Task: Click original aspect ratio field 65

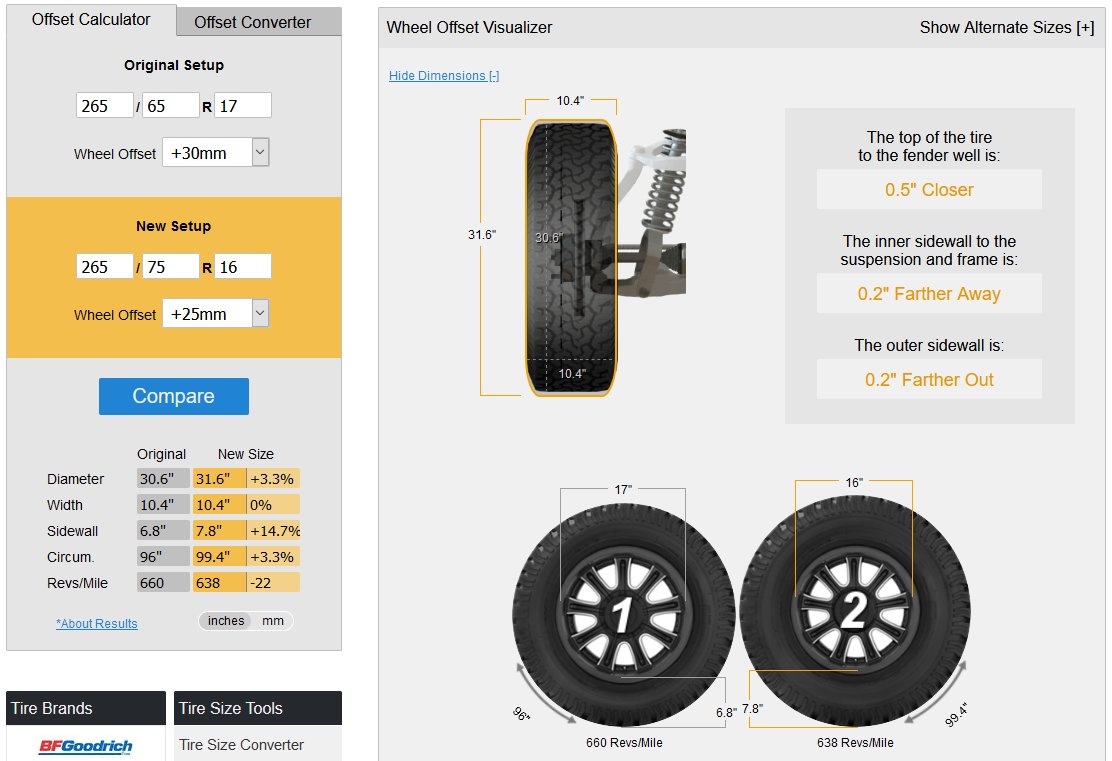Action: [x=170, y=106]
